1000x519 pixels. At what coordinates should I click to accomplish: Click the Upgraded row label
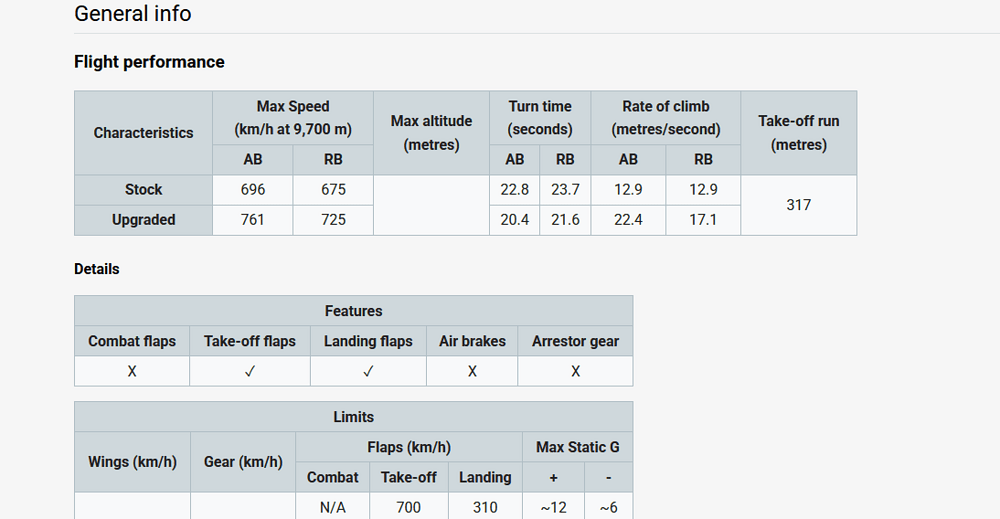pyautogui.click(x=143, y=220)
